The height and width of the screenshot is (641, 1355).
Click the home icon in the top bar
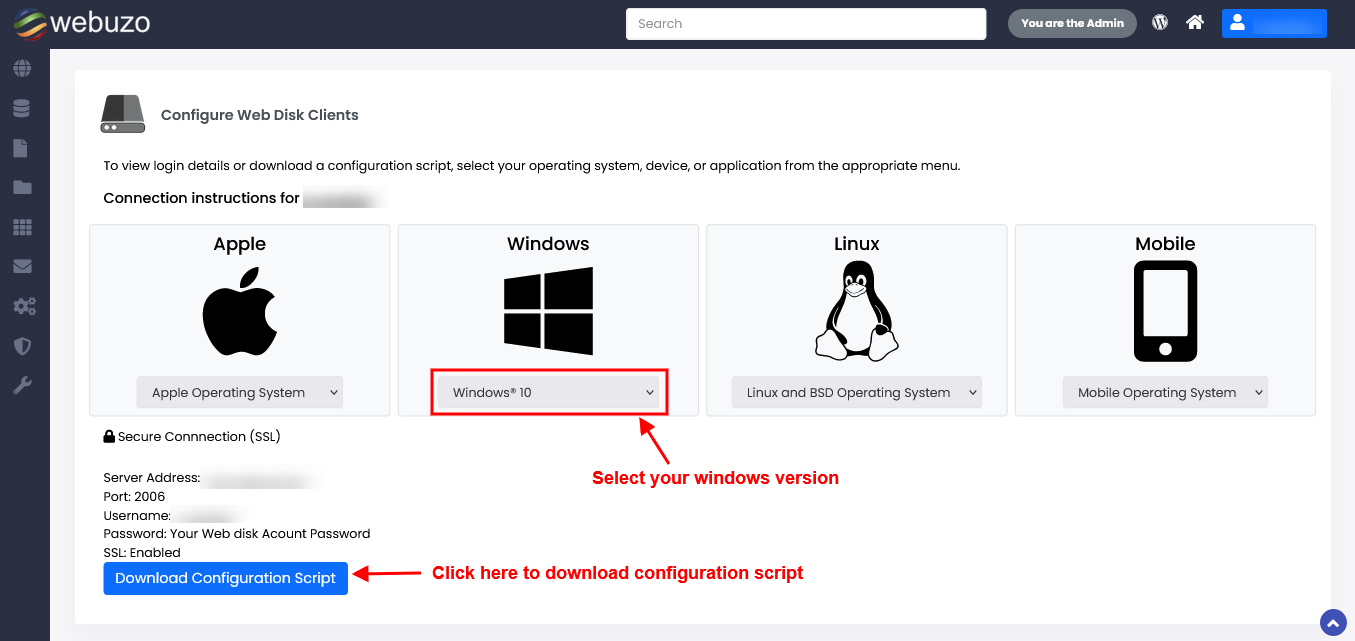(1194, 21)
